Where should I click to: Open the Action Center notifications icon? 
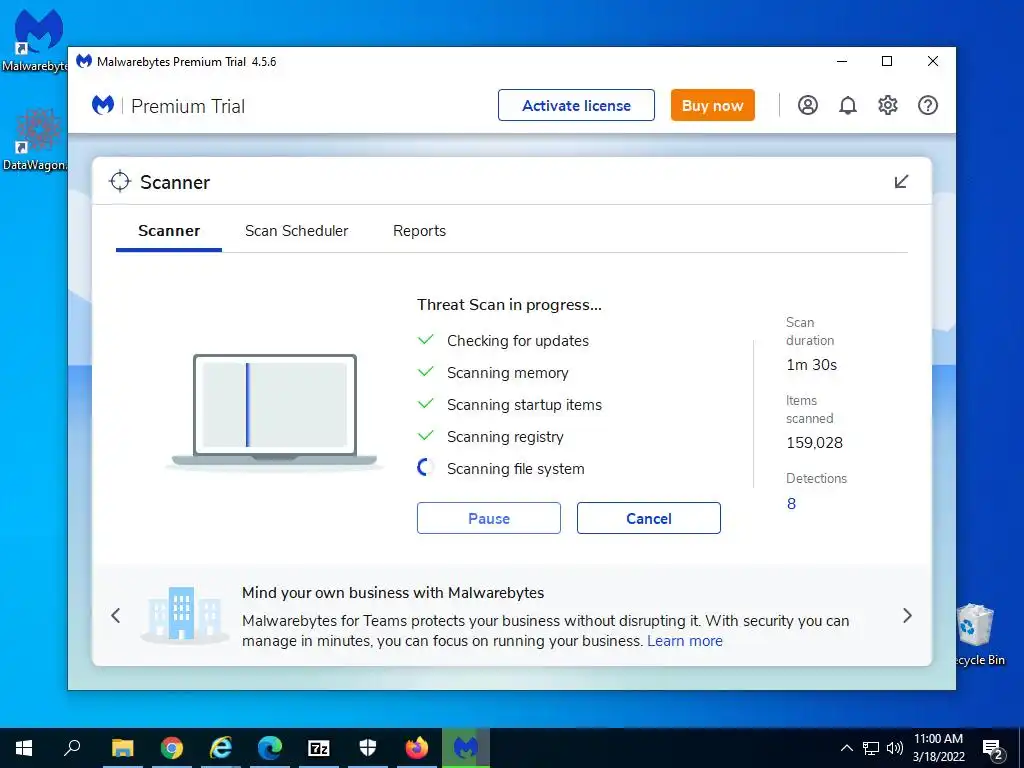(993, 748)
